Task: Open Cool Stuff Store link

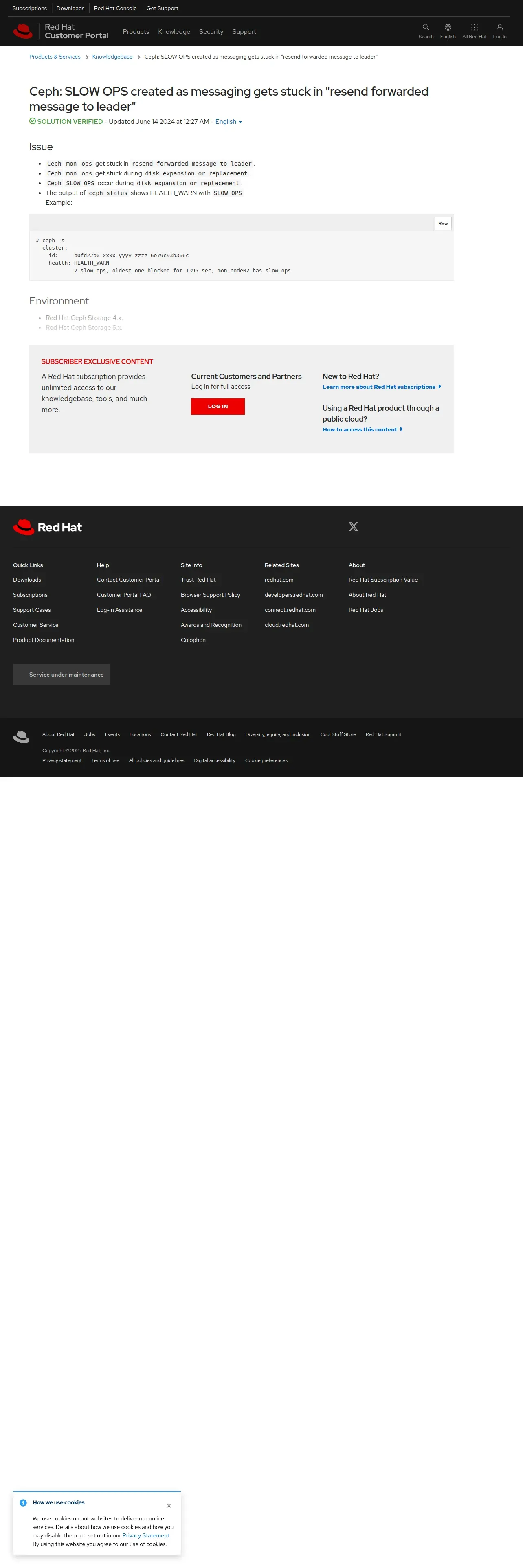Action: tap(338, 735)
